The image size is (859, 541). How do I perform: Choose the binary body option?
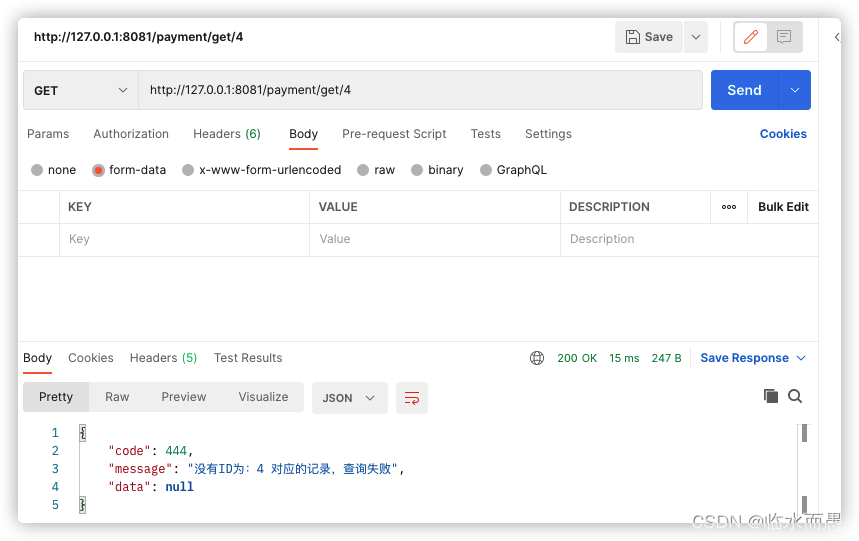coord(417,170)
